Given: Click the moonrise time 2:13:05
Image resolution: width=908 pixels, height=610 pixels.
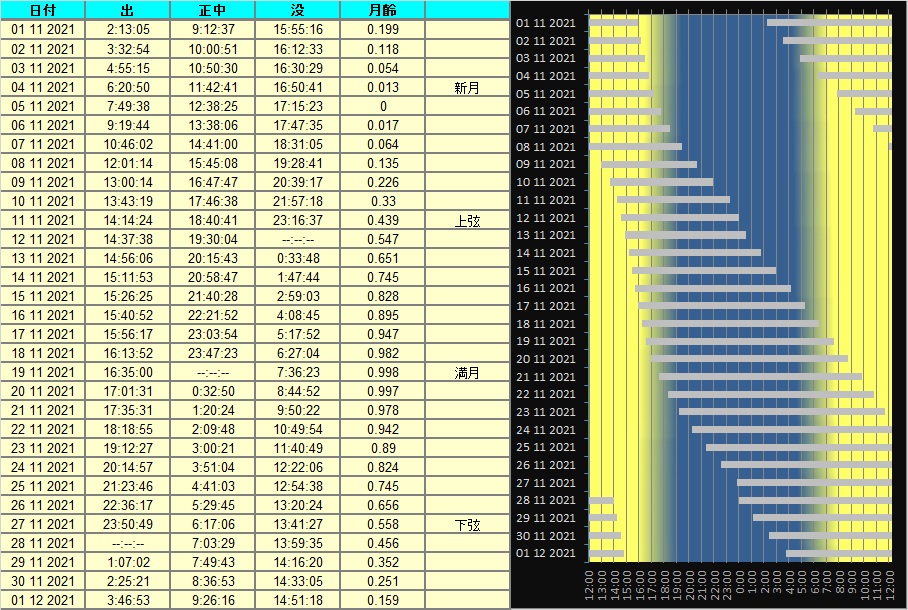Looking at the screenshot, I should [128, 30].
